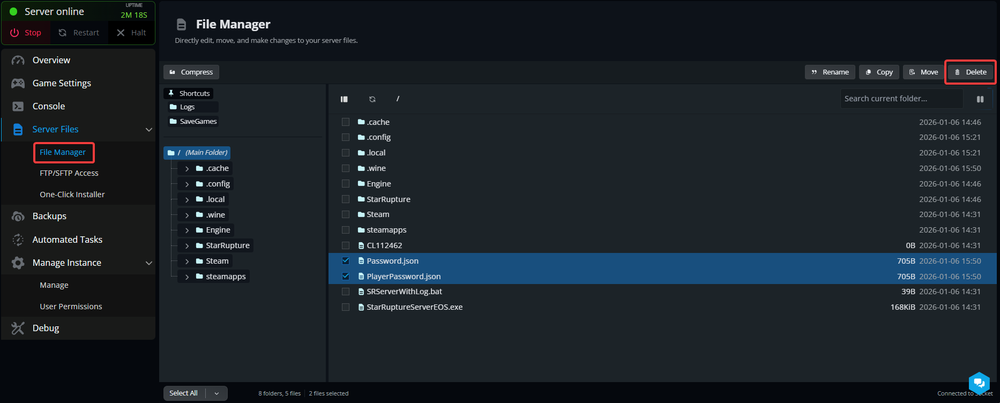Open the Logs shortcut folder
The image size is (1000, 403).
(191, 107)
